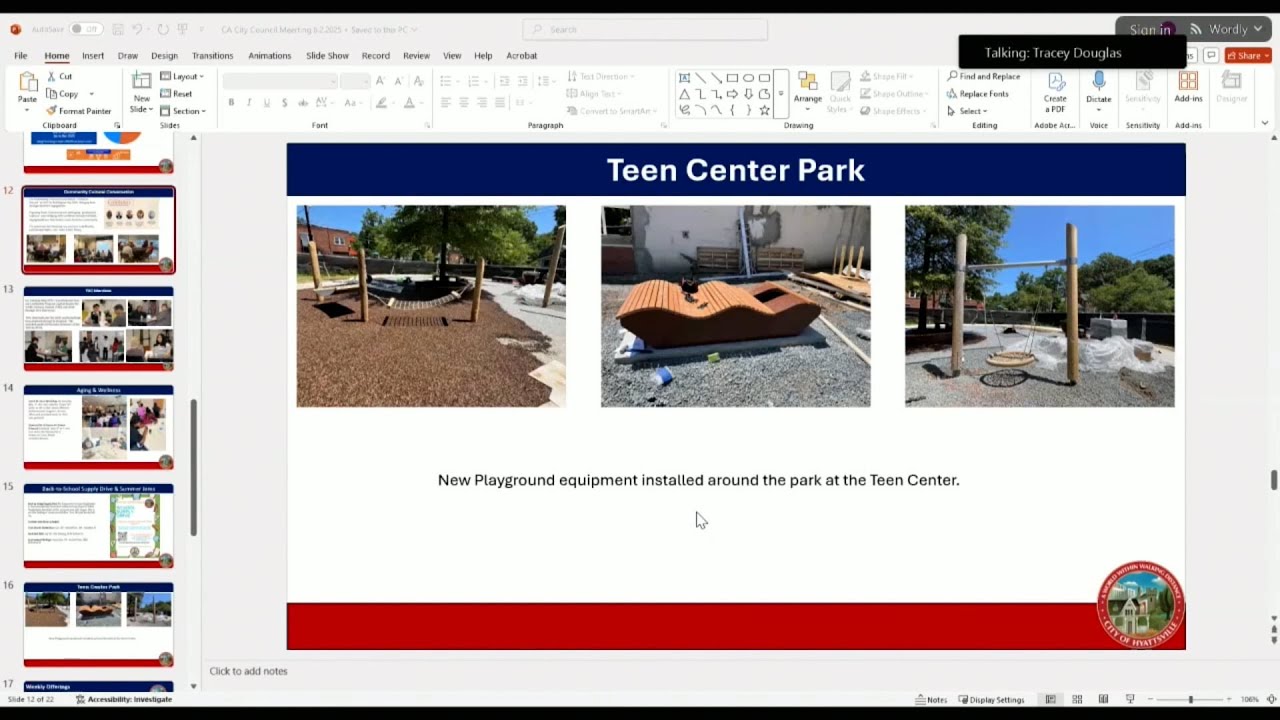Click the Redo arrow icon
Viewport: 1280px width, 720px height.
coord(163,29)
